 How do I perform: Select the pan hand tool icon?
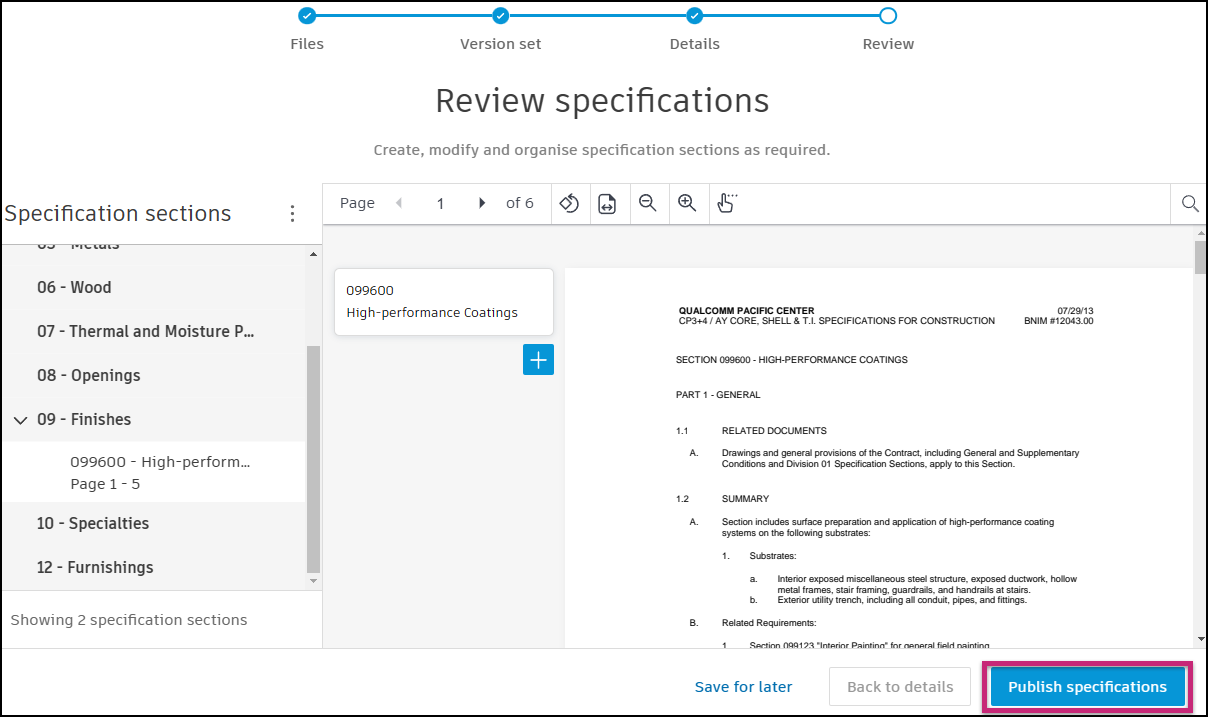[x=727, y=203]
